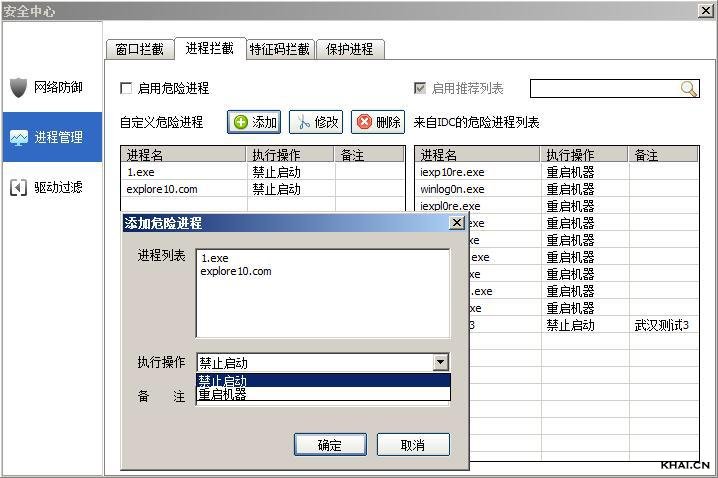
Task: Collapse the 执行操作 dropdown arrow
Action: pos(440,363)
